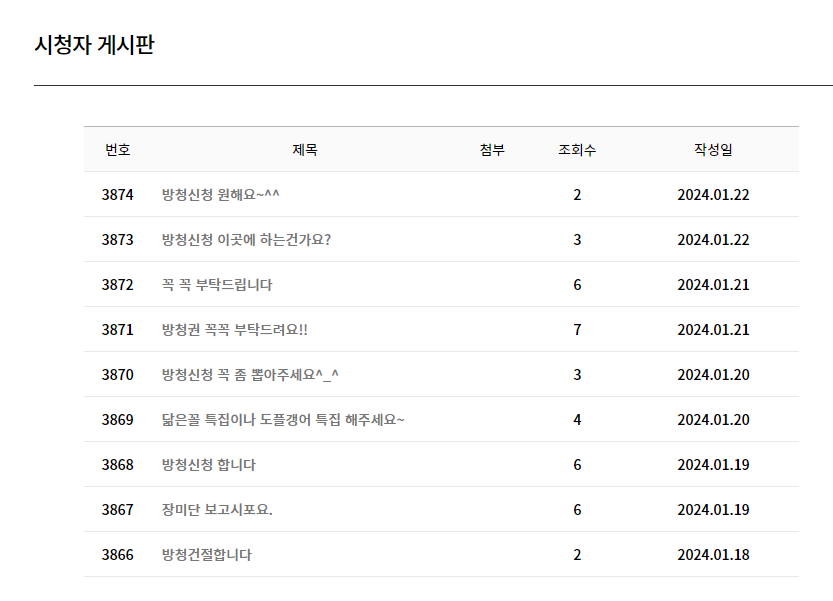Image resolution: width=833 pixels, height=601 pixels.
Task: Select post number 3867
Action: (117, 510)
